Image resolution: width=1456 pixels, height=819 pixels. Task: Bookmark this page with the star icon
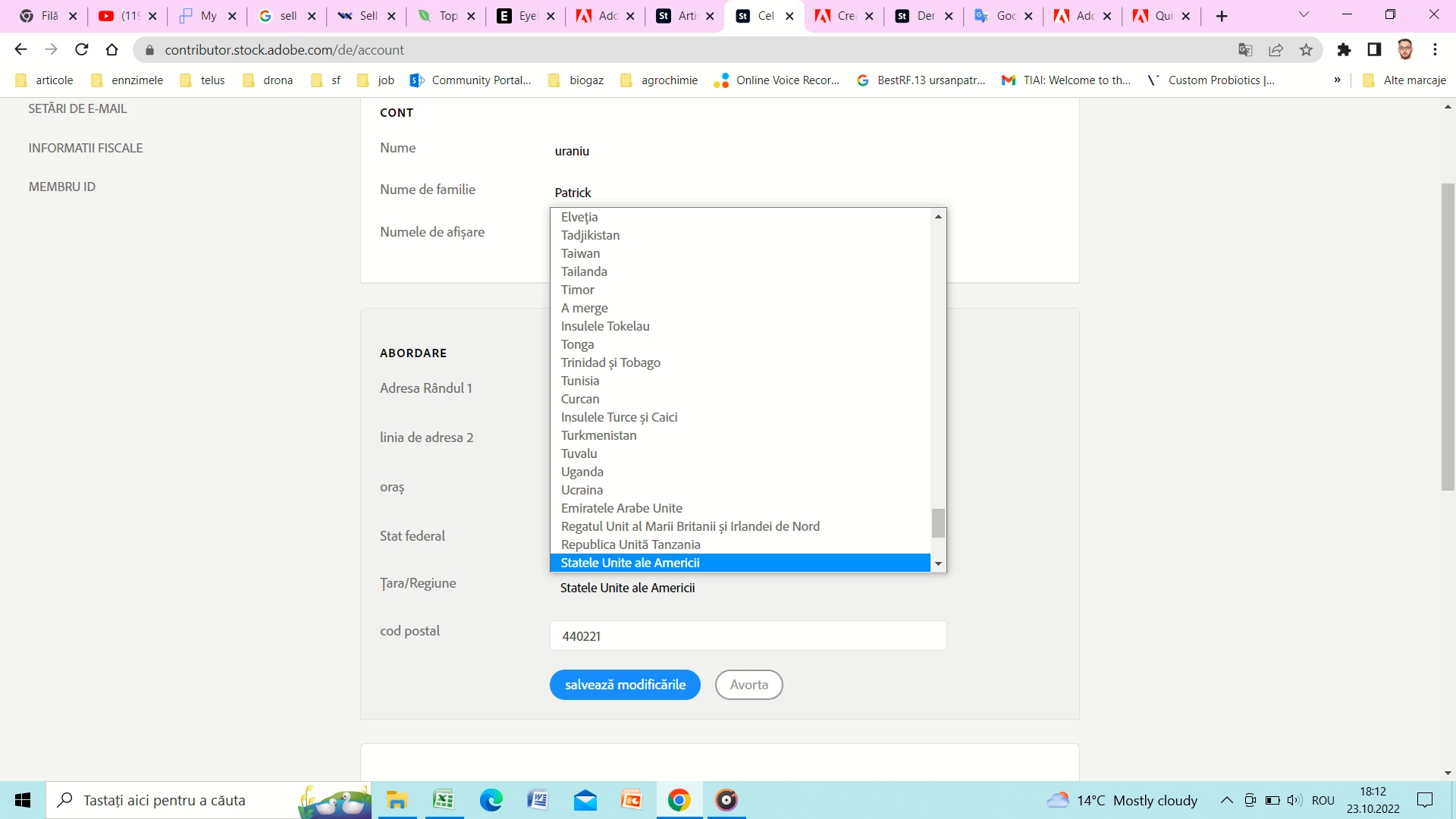coord(1306,50)
